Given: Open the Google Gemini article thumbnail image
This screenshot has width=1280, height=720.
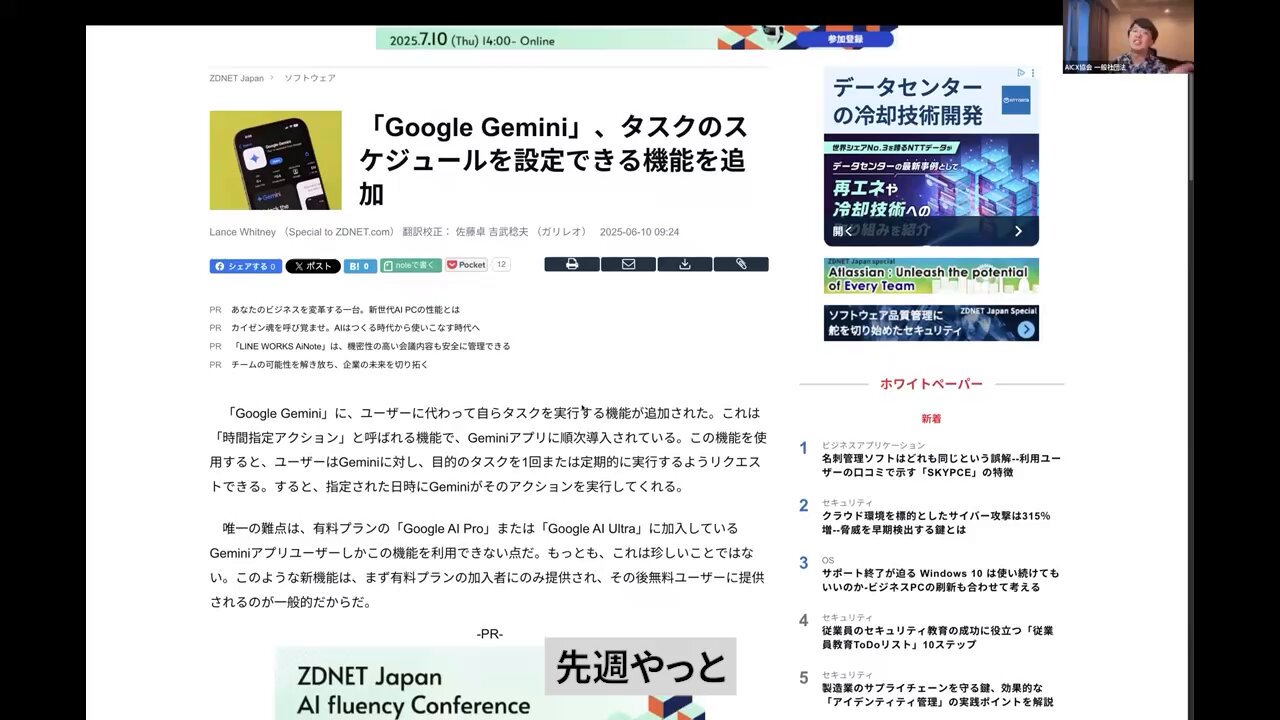Looking at the screenshot, I should tap(276, 160).
